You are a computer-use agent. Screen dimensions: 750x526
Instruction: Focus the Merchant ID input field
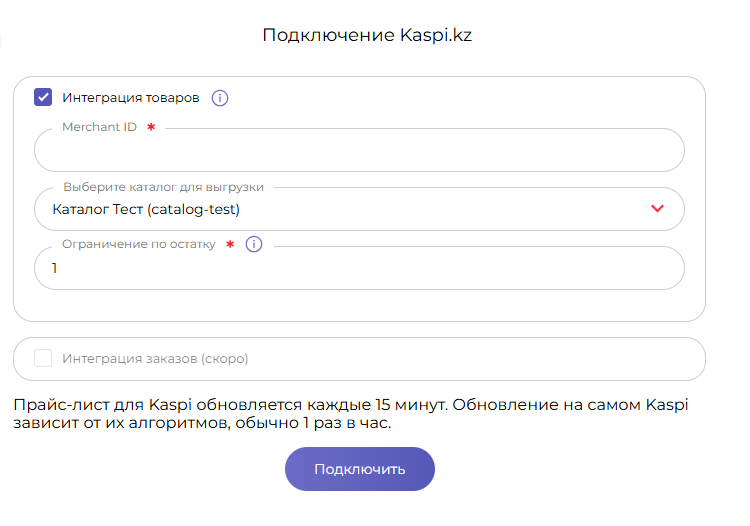359,152
